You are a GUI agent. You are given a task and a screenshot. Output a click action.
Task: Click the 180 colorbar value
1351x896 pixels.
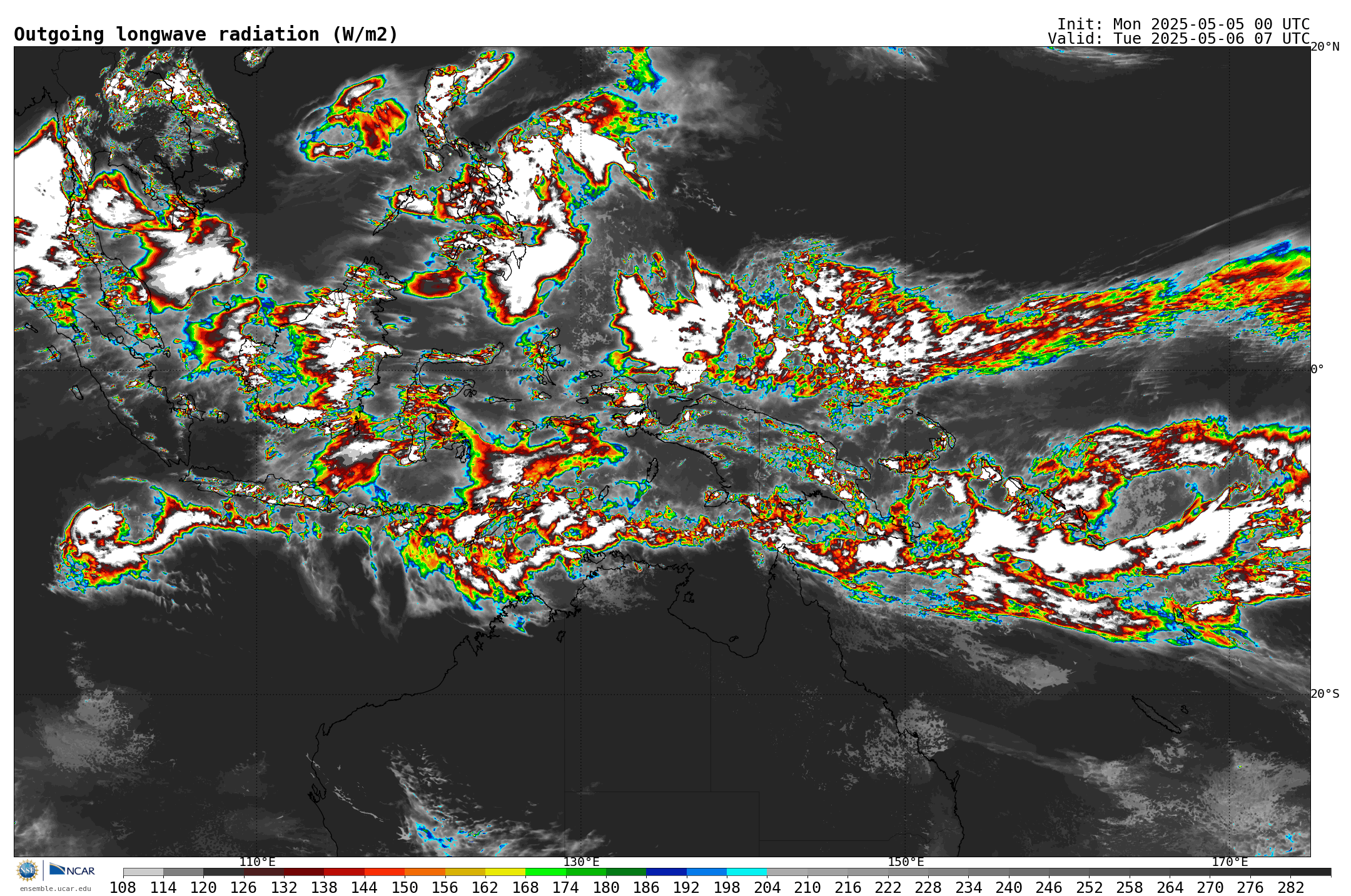click(x=606, y=888)
